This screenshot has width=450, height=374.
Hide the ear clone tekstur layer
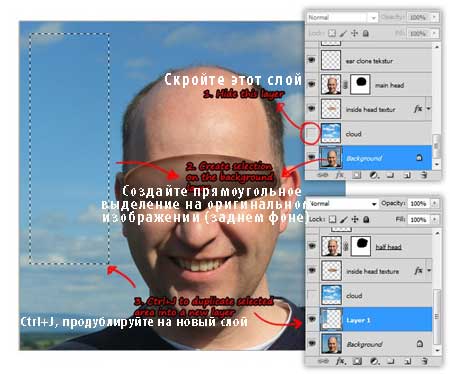[311, 60]
